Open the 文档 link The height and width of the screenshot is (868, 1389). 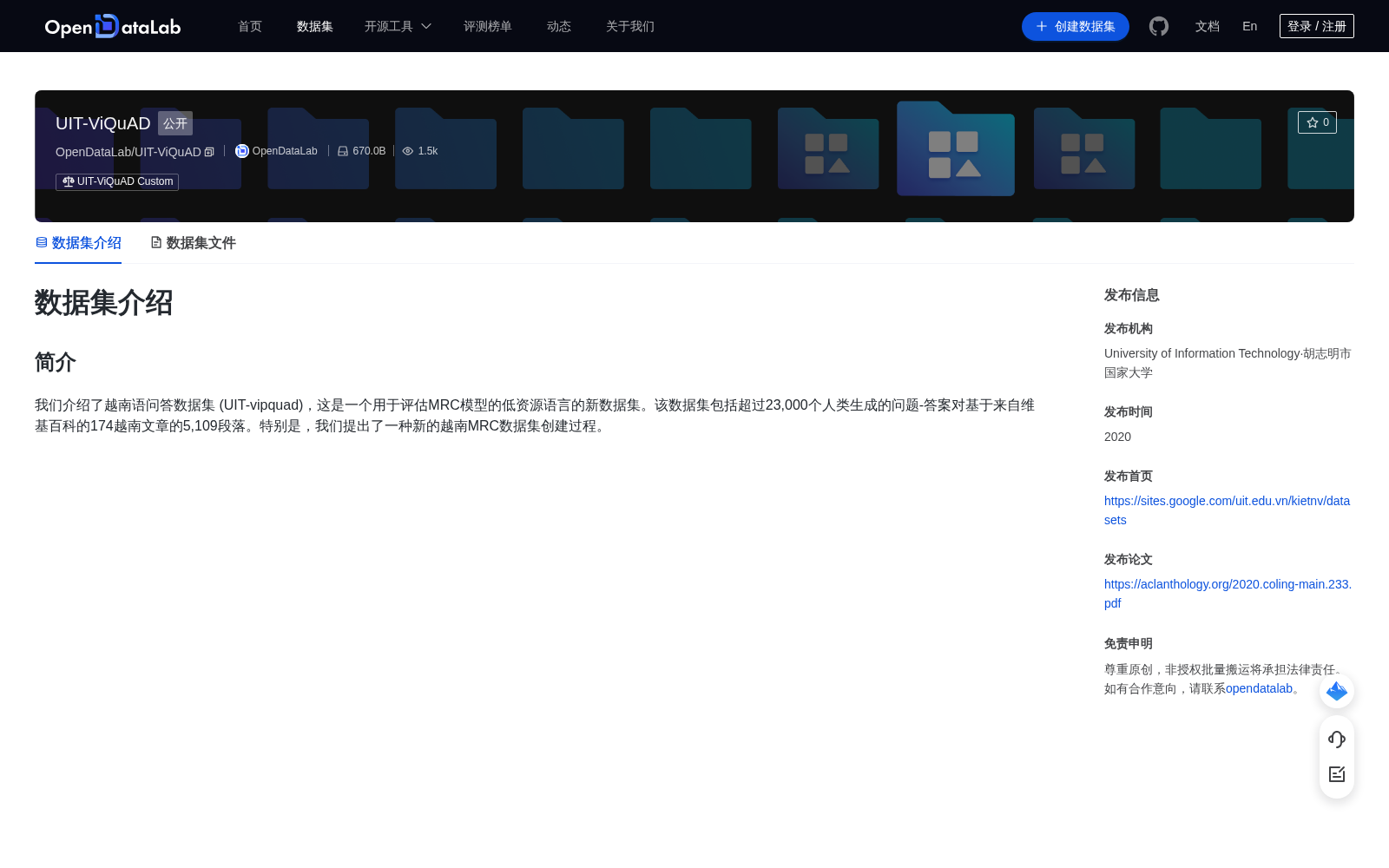(x=1208, y=26)
